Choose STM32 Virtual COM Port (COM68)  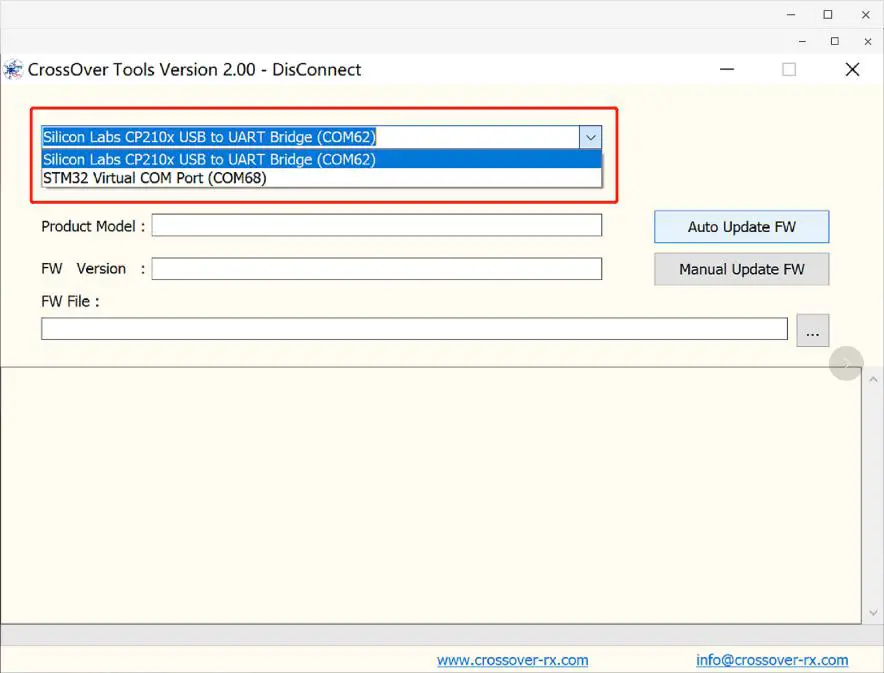coord(321,178)
